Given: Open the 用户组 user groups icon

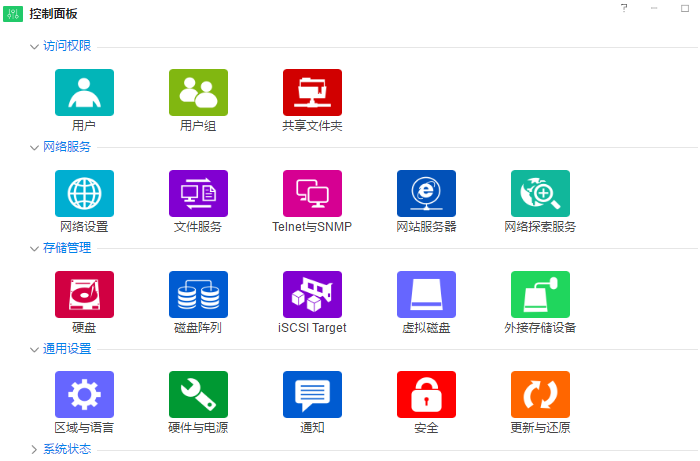Looking at the screenshot, I should pos(198,93).
